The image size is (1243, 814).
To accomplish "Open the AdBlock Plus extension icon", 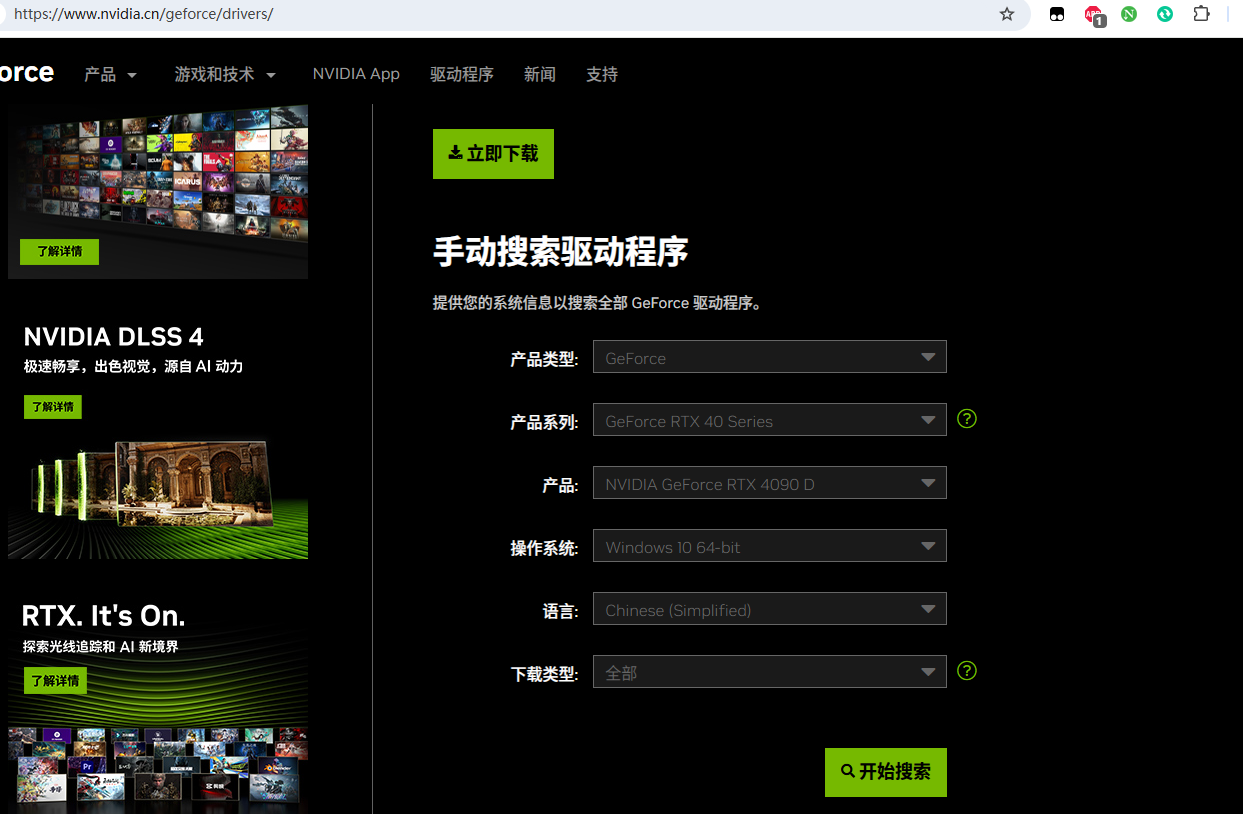I will (x=1094, y=15).
